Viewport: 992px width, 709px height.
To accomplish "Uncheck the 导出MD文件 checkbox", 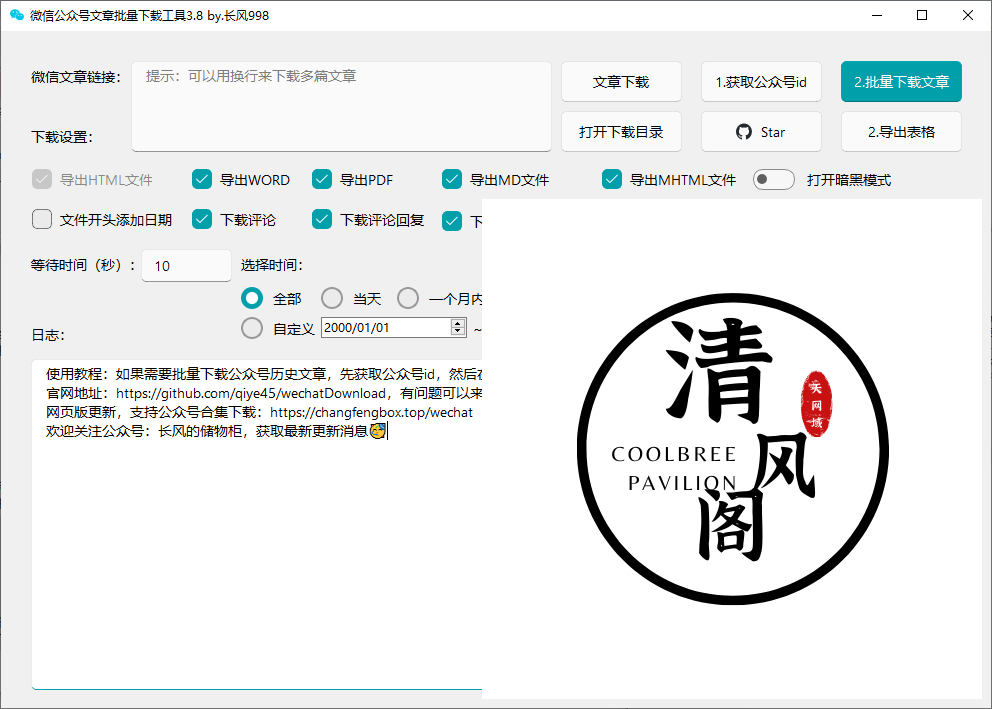I will click(x=452, y=180).
